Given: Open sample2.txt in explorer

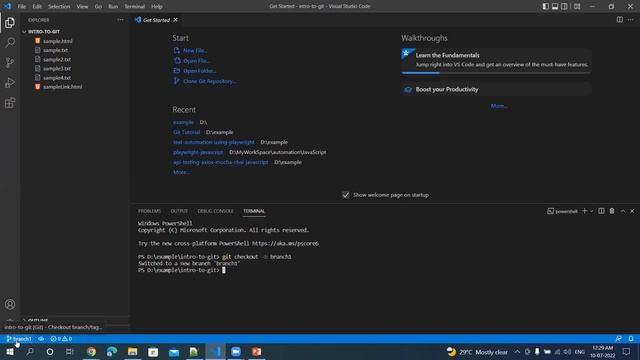Looking at the screenshot, I should tap(57, 59).
